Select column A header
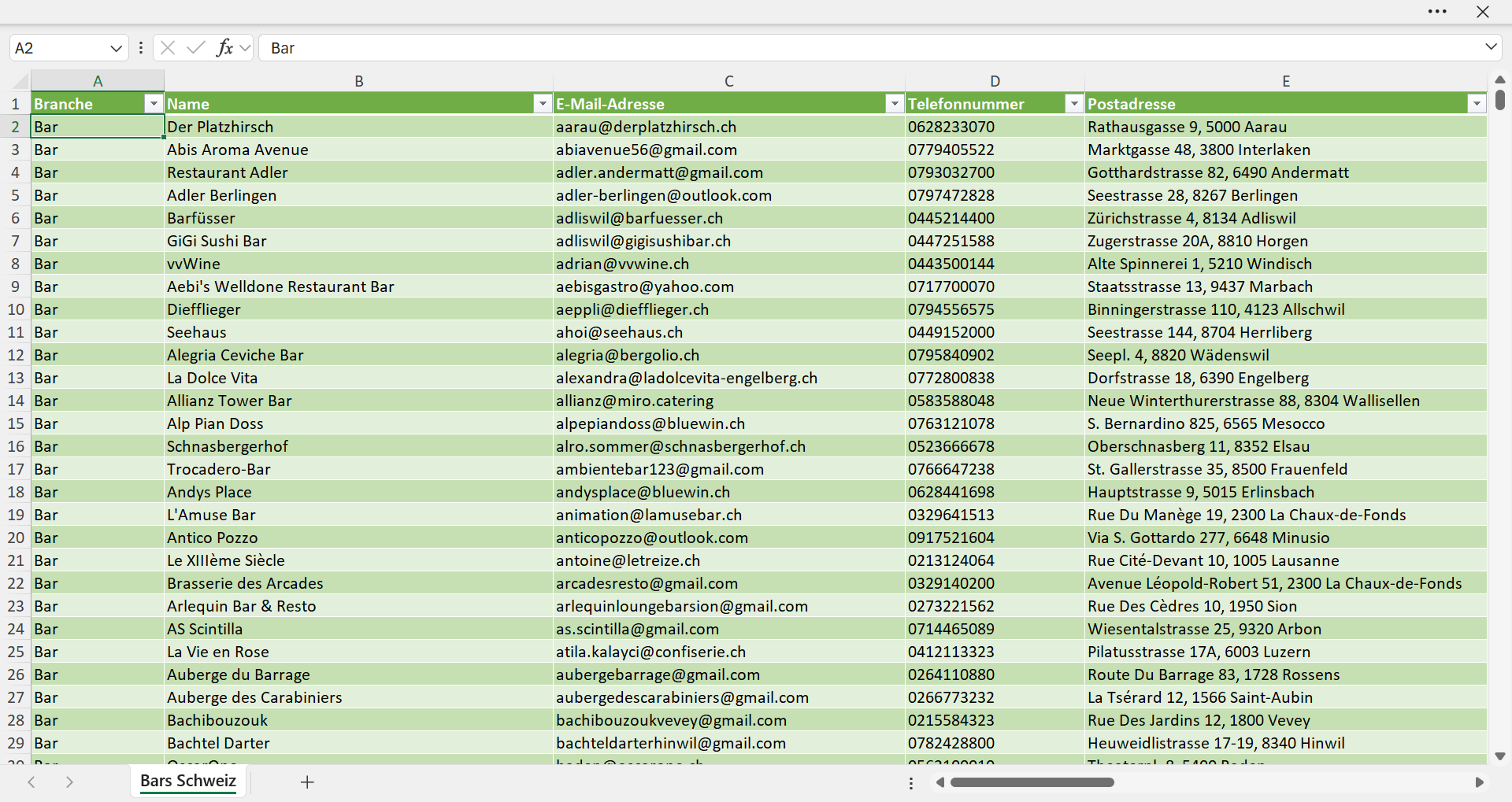Screen dimensions: 1512x802 point(98,81)
